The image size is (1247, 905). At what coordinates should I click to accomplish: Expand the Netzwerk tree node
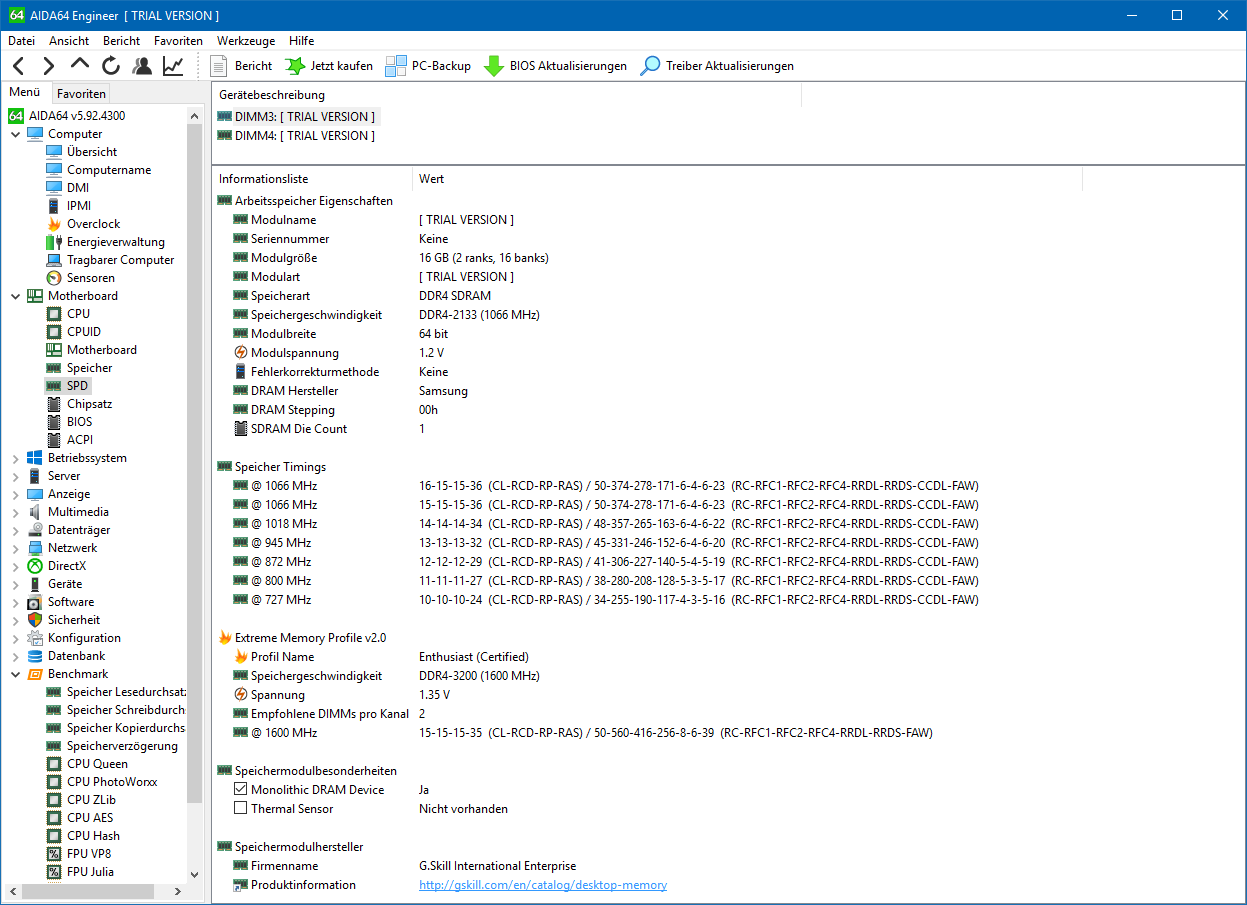pos(16,548)
